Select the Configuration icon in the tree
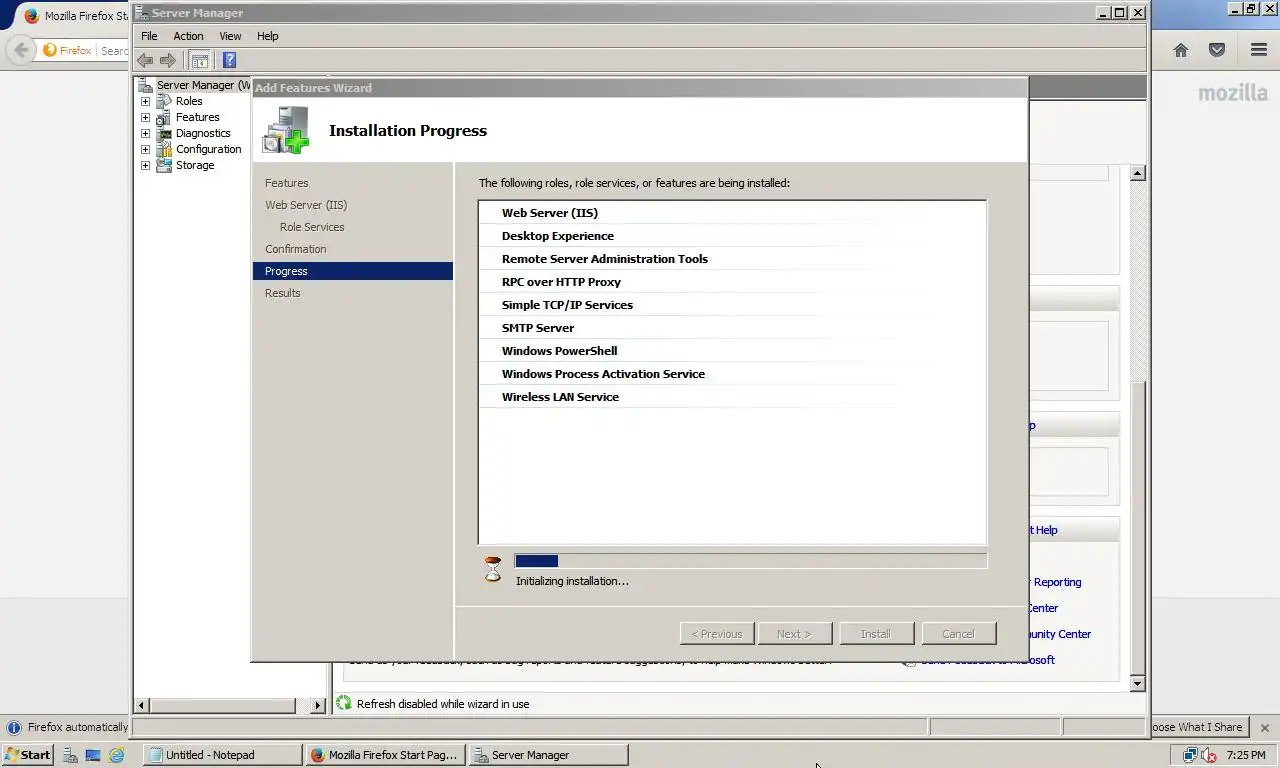The width and height of the screenshot is (1280, 768). coord(163,149)
